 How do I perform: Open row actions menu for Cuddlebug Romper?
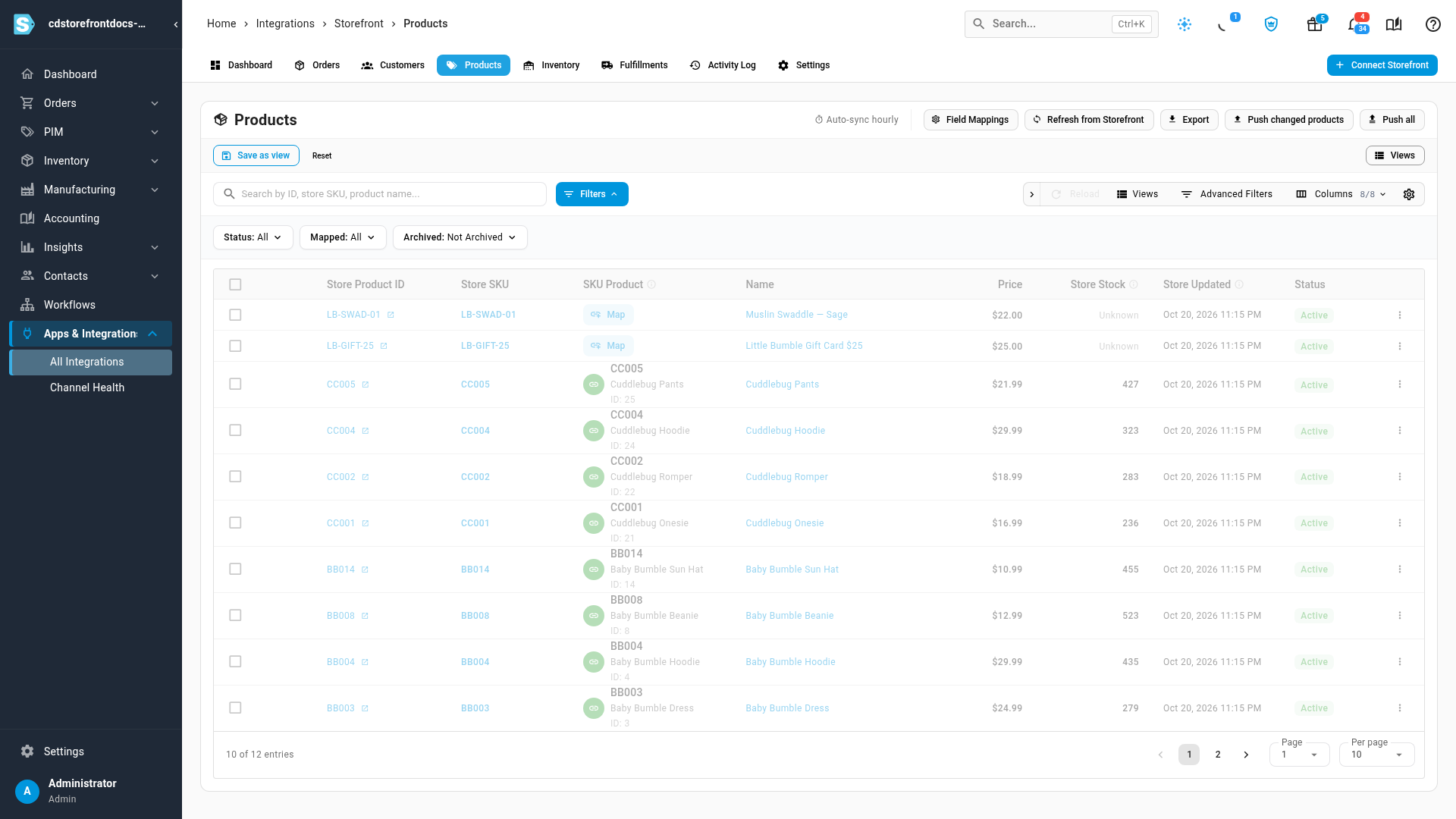(1400, 477)
